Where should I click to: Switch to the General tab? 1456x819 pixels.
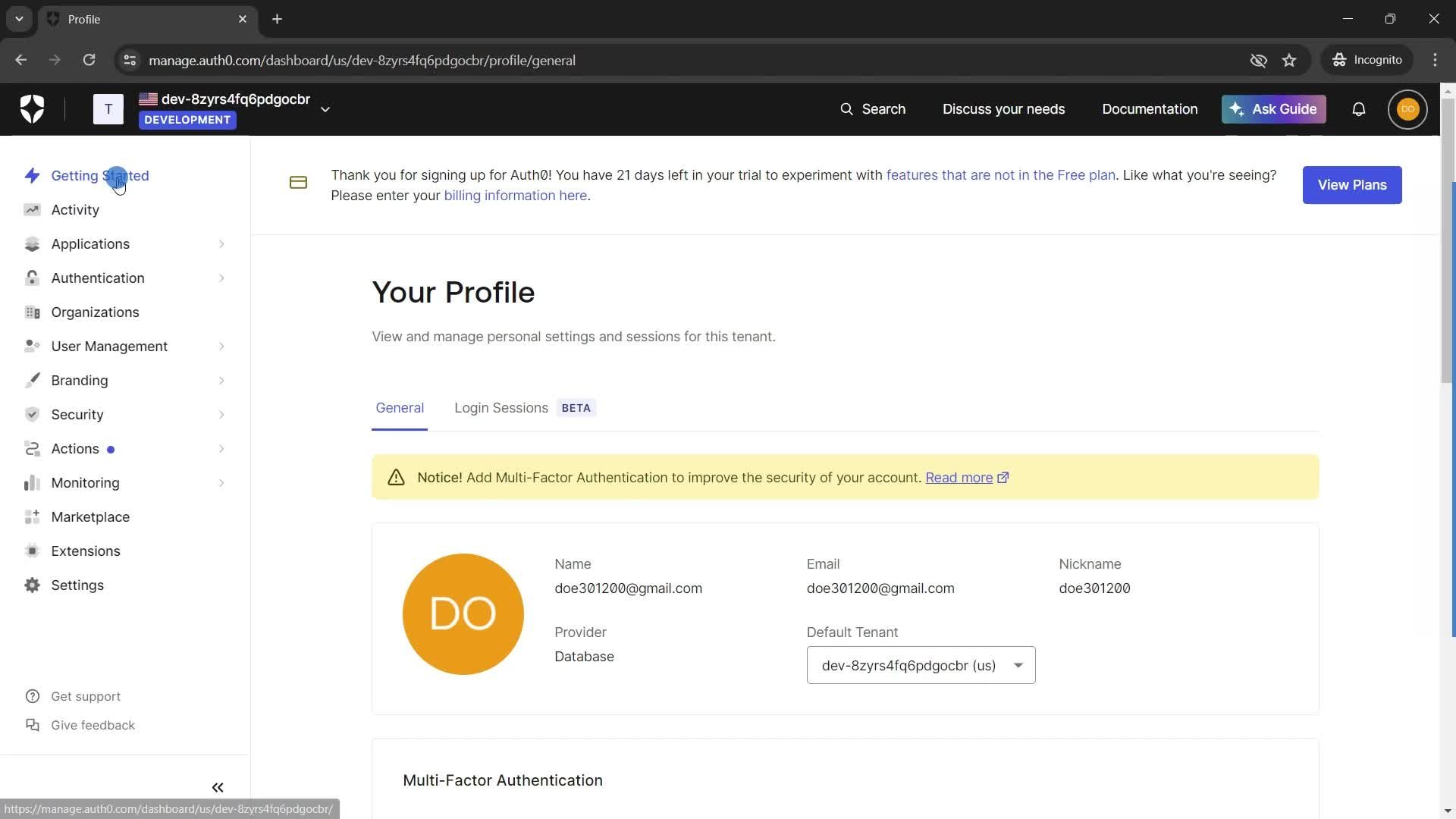tap(400, 408)
